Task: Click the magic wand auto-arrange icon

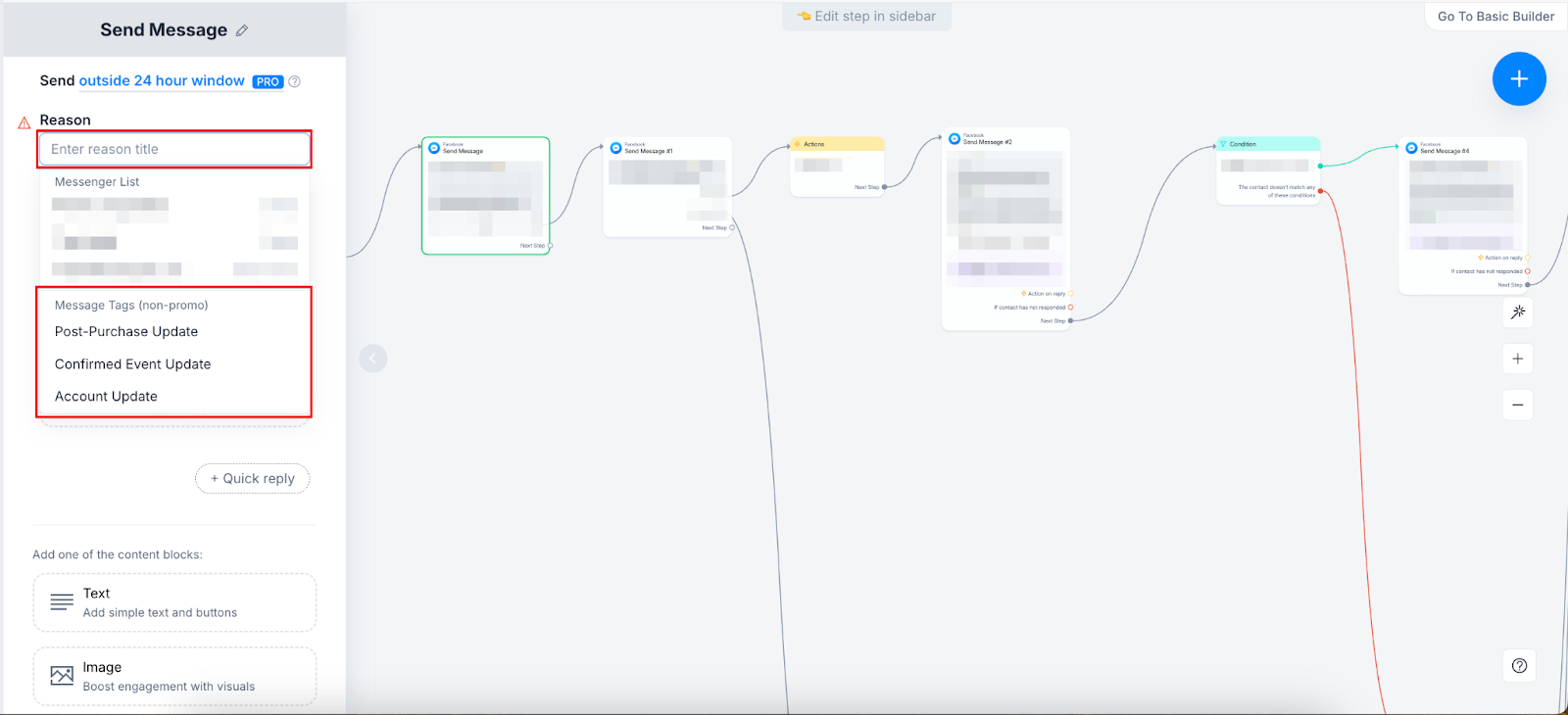Action: [1517, 312]
